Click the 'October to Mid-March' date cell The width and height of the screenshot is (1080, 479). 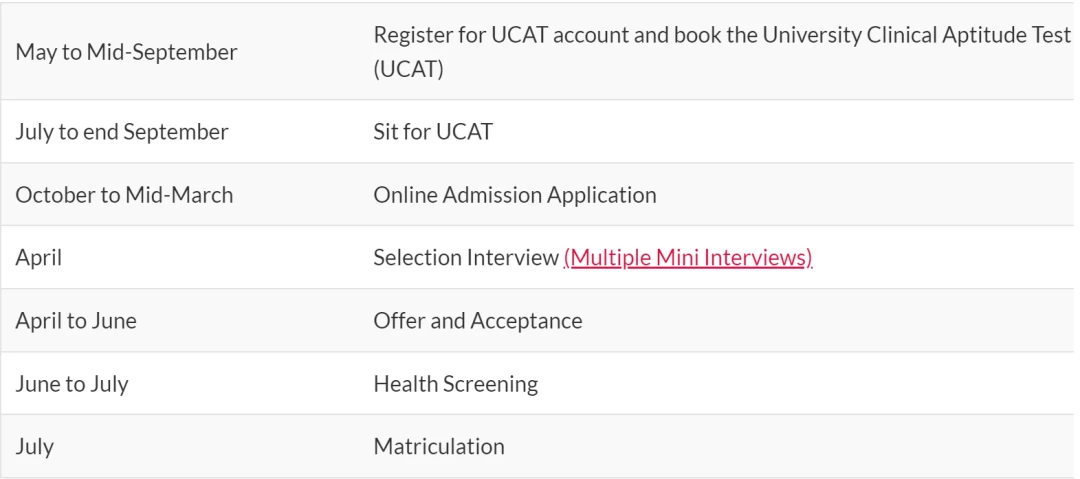point(124,195)
